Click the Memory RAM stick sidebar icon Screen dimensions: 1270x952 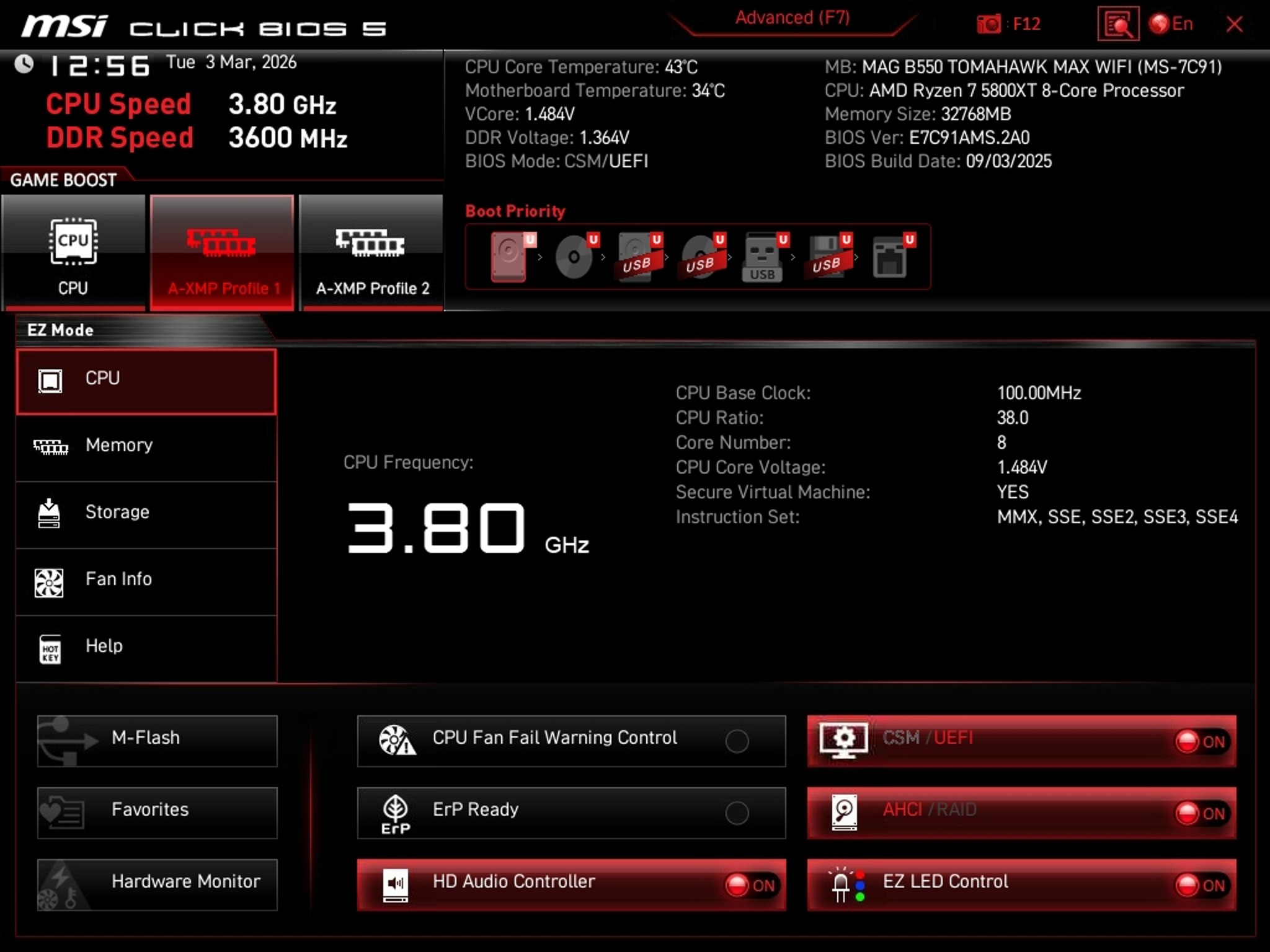50,447
